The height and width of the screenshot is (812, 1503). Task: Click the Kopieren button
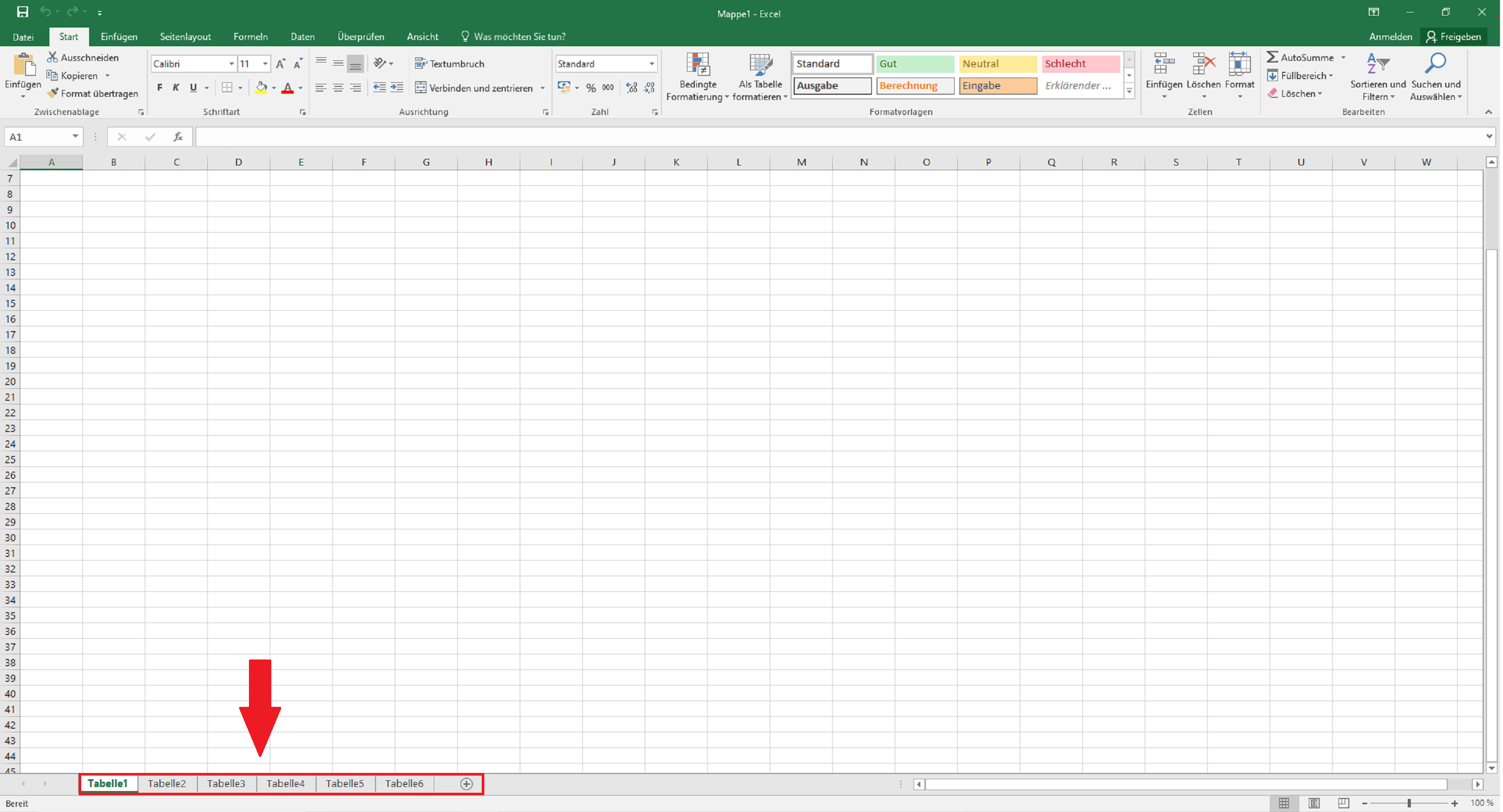point(72,75)
